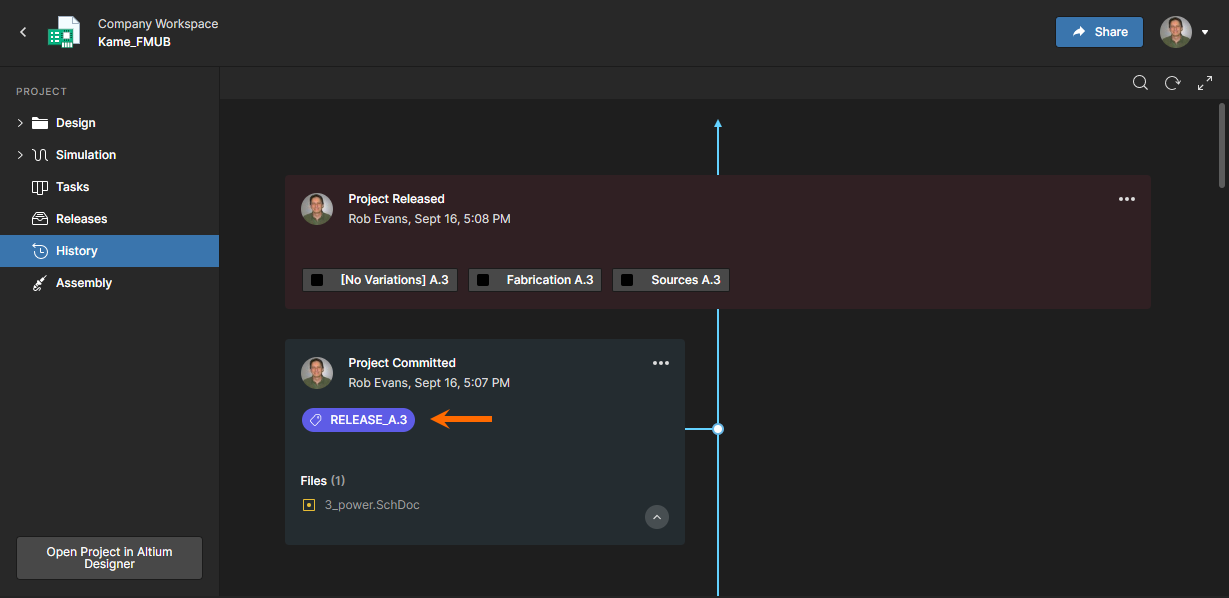The image size is (1229, 598).
Task: Click the Rob Evans, Sept 16, 5:08 PM text
Action: click(430, 219)
